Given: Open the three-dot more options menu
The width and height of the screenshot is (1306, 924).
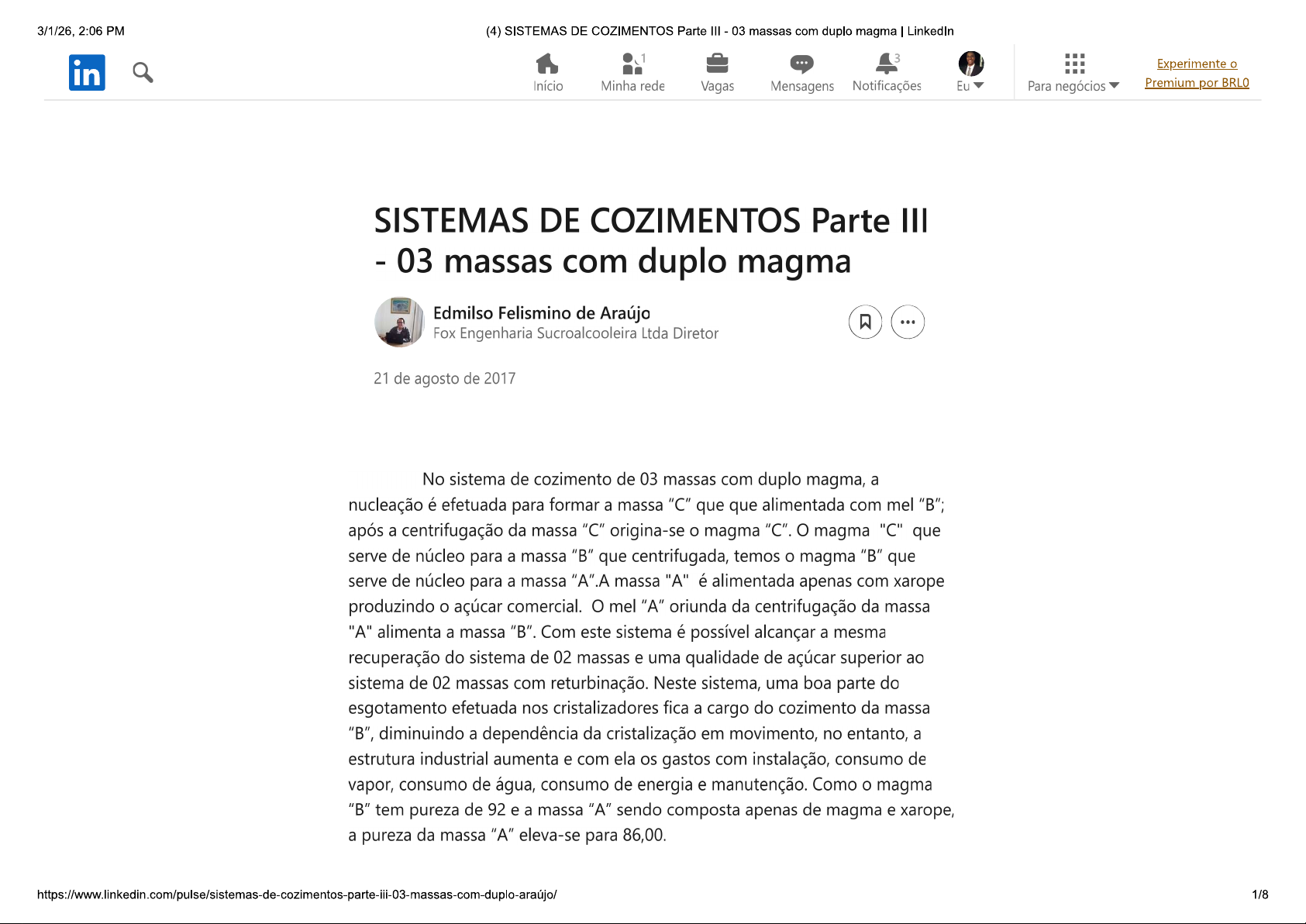Looking at the screenshot, I should (908, 322).
